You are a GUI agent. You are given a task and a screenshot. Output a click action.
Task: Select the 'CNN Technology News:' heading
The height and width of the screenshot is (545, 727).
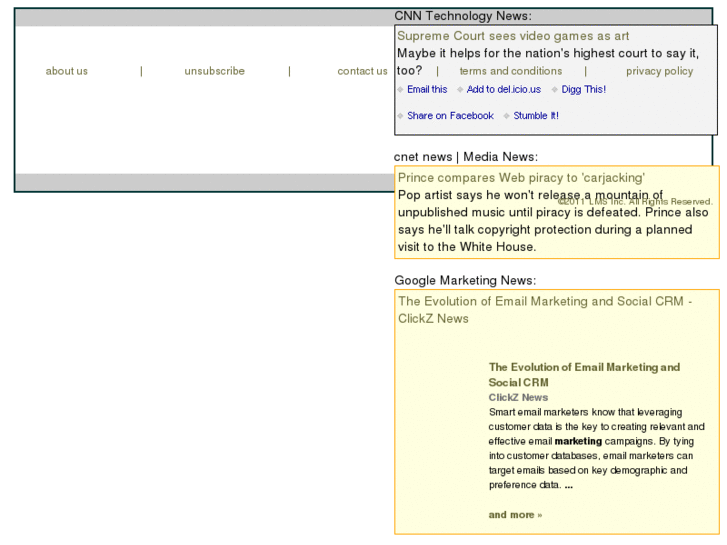463,16
